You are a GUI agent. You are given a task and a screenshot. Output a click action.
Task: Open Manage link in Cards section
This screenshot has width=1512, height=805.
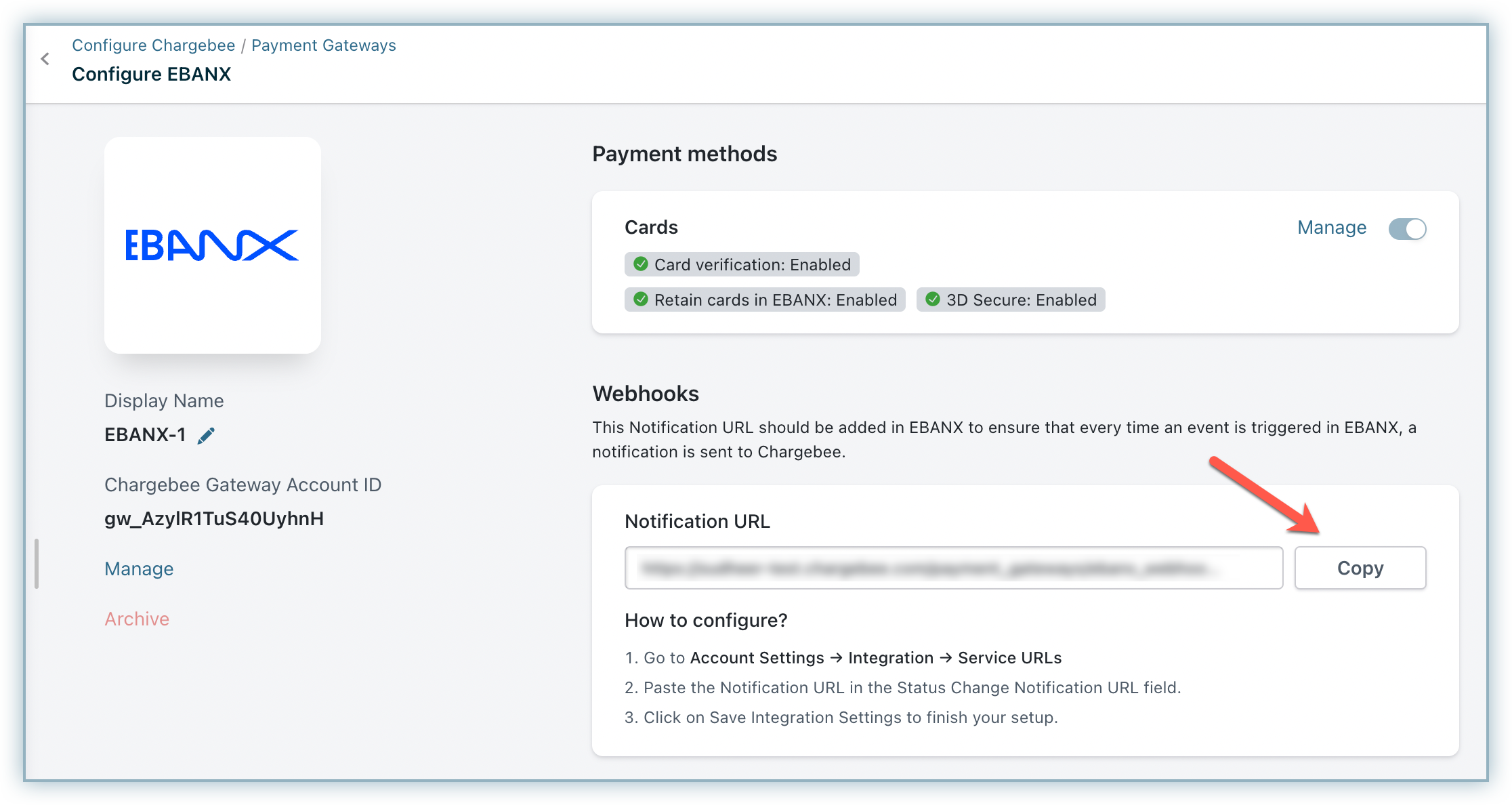click(1331, 228)
